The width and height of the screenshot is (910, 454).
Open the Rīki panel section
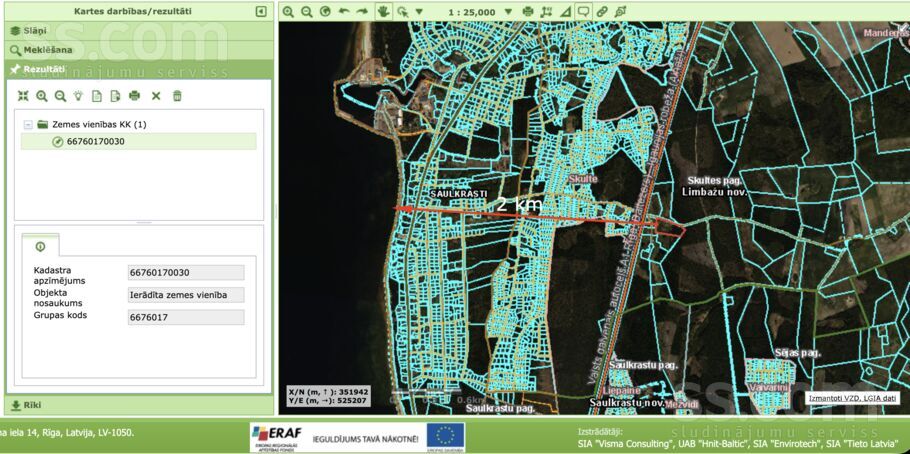(139, 405)
